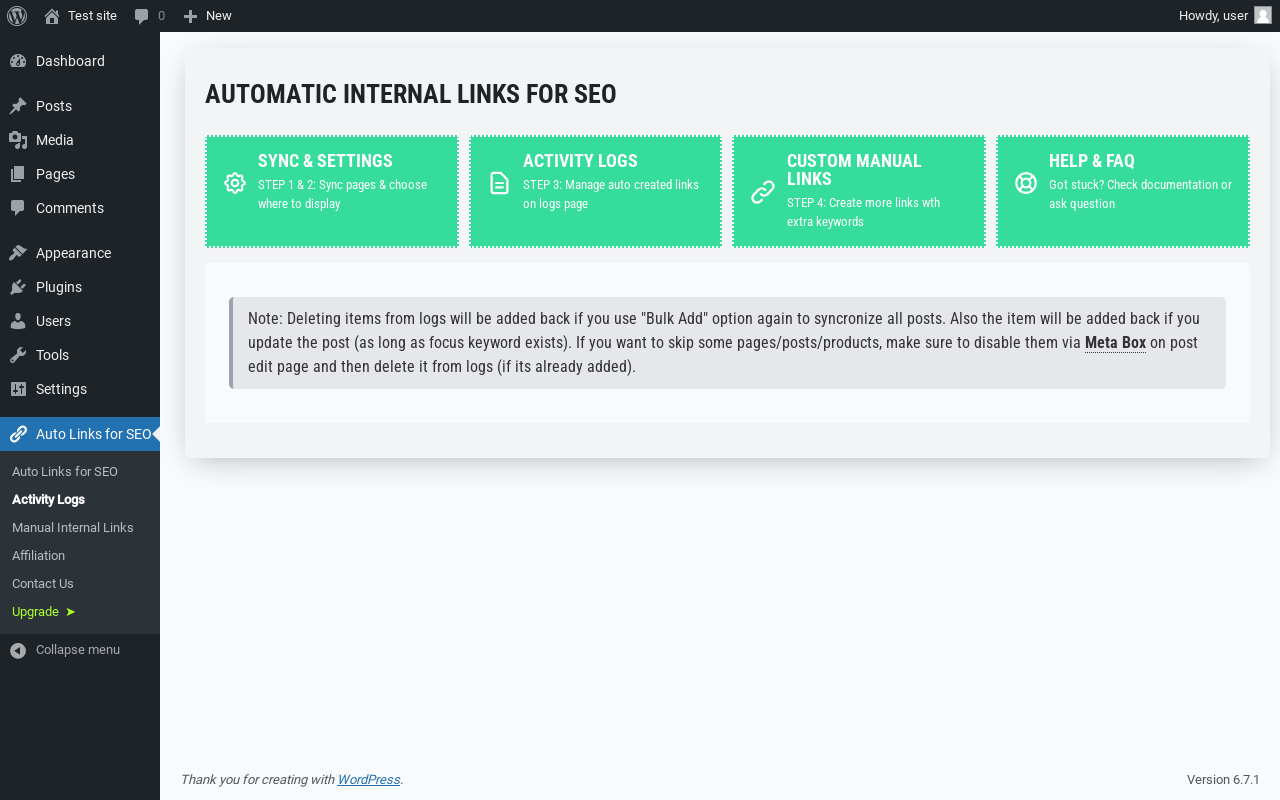This screenshot has width=1280, height=800.
Task: Click the chain link icon on Custom Manual Links
Action: (x=763, y=192)
